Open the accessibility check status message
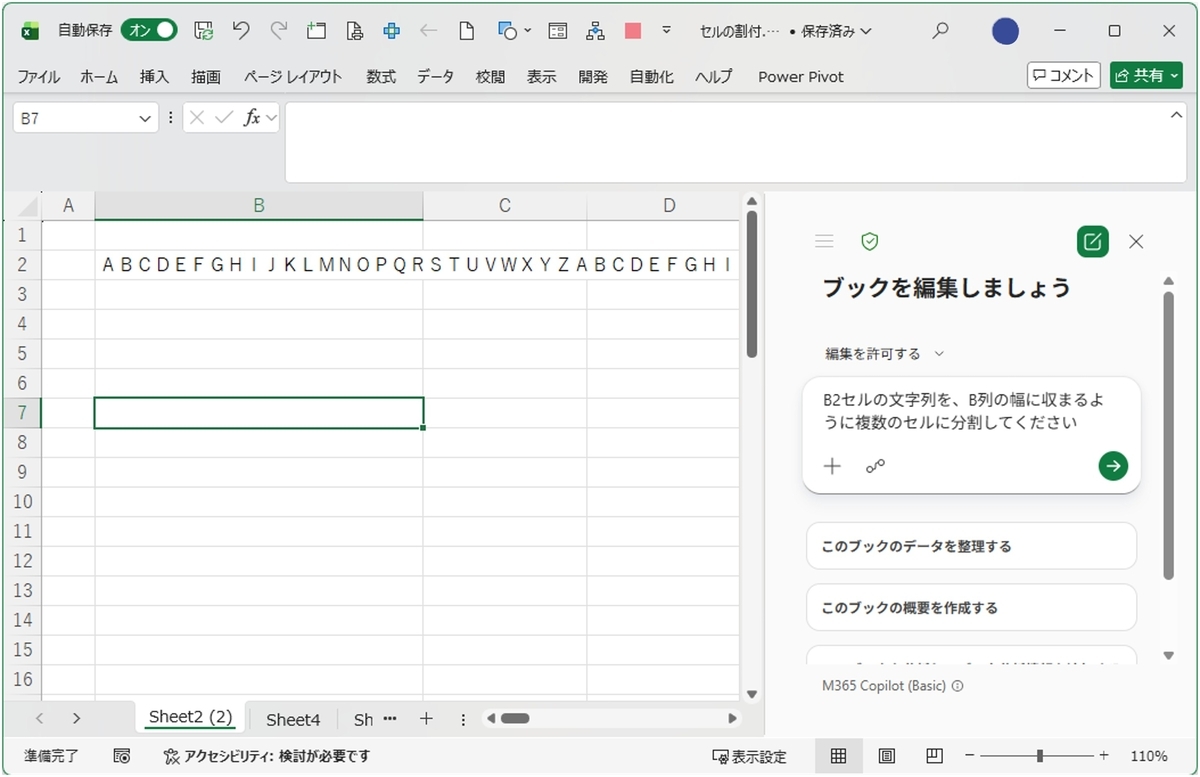Screen dimensions: 1200x777 click(x=266, y=756)
